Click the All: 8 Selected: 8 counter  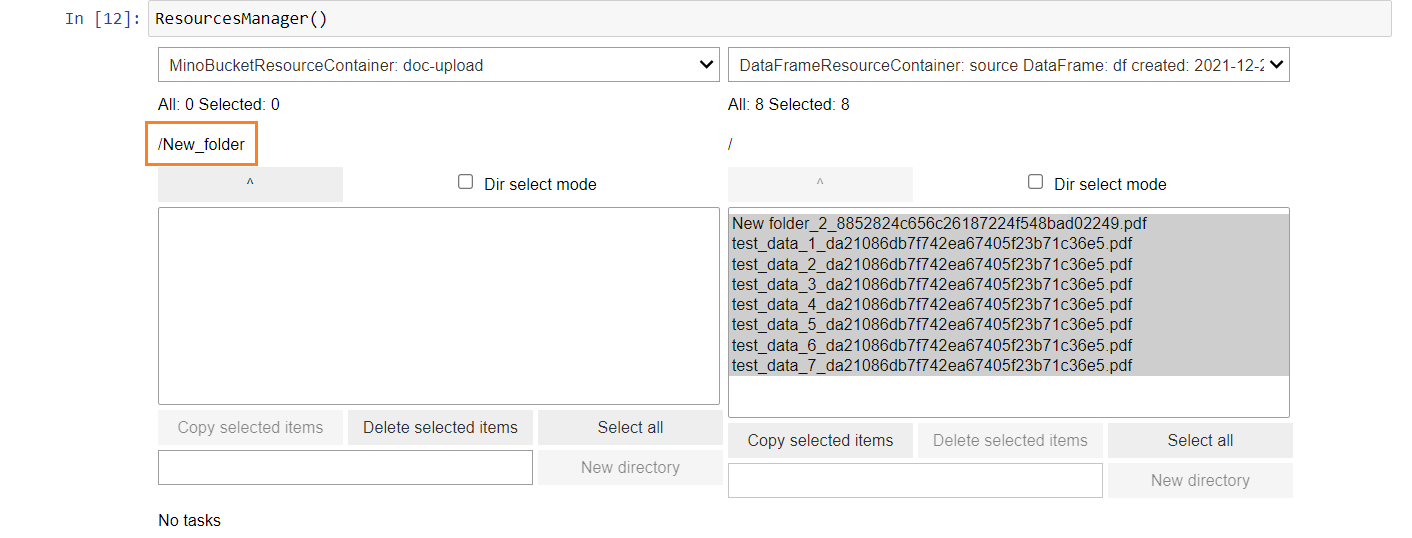click(x=789, y=104)
